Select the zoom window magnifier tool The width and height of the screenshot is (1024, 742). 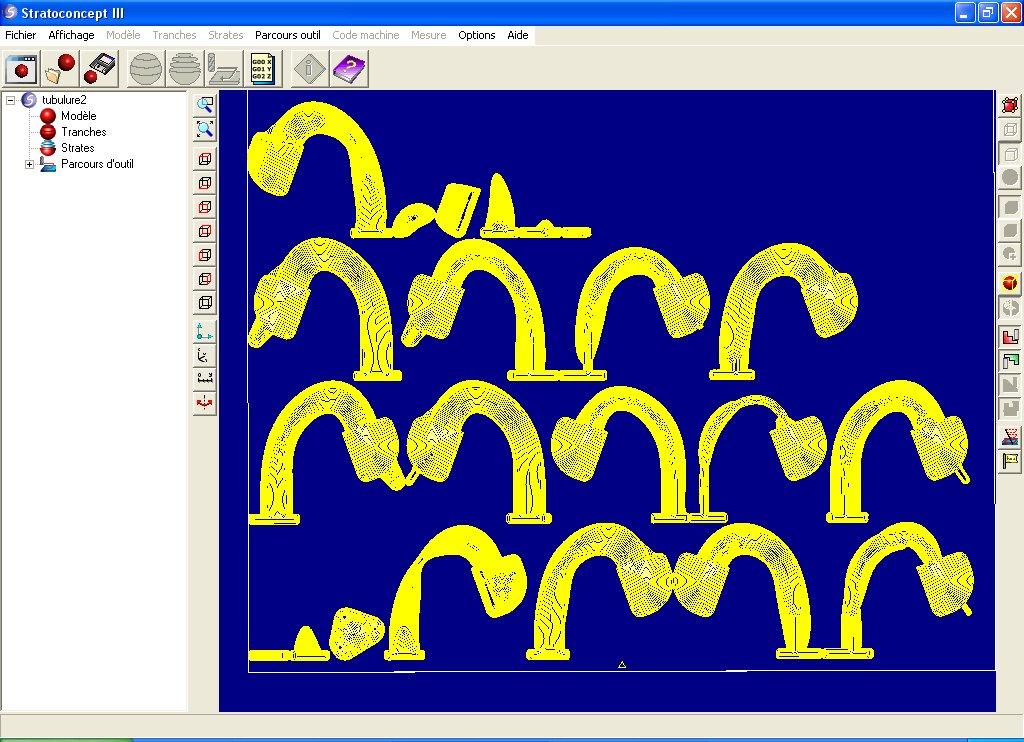coord(205,105)
